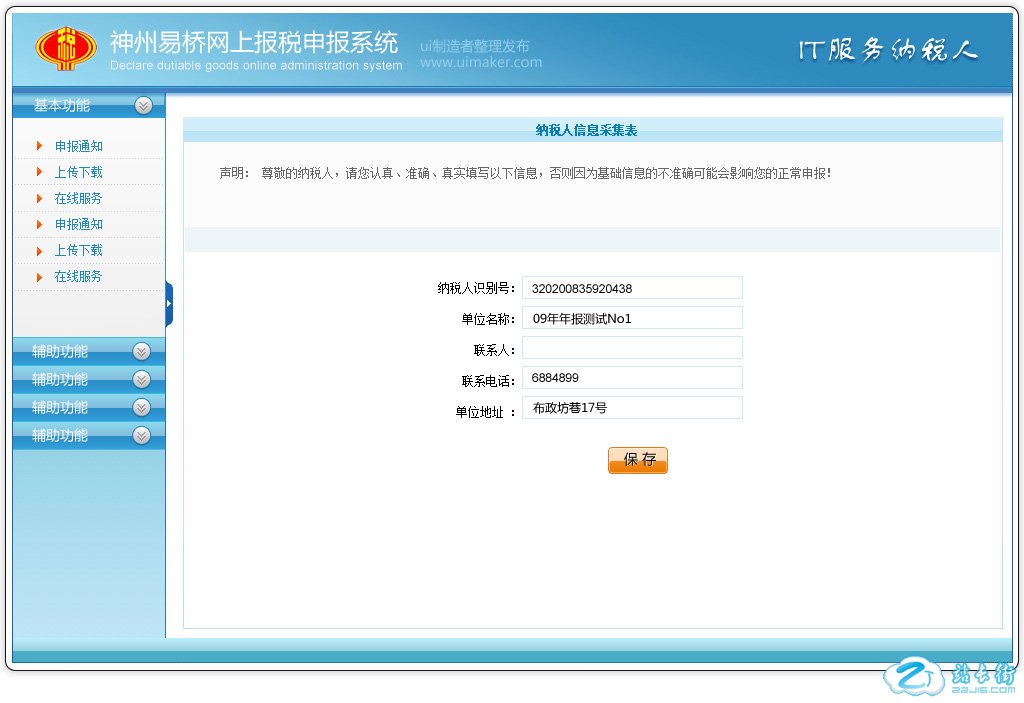Expand the second 辅助功能 panel chevron

pyautogui.click(x=141, y=379)
